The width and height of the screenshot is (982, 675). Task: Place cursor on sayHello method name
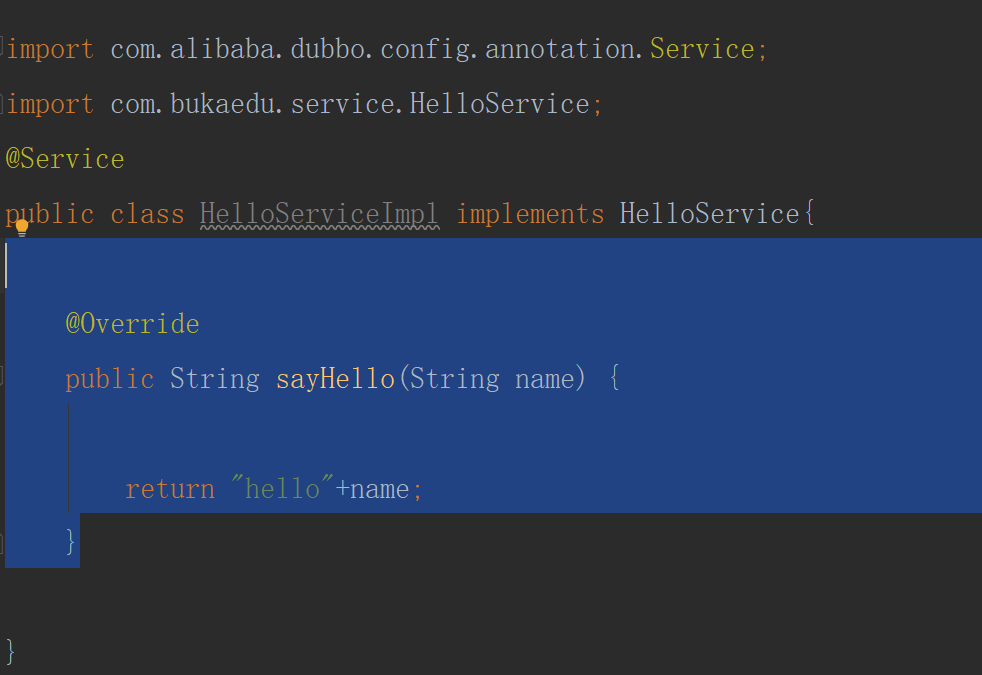tap(335, 379)
